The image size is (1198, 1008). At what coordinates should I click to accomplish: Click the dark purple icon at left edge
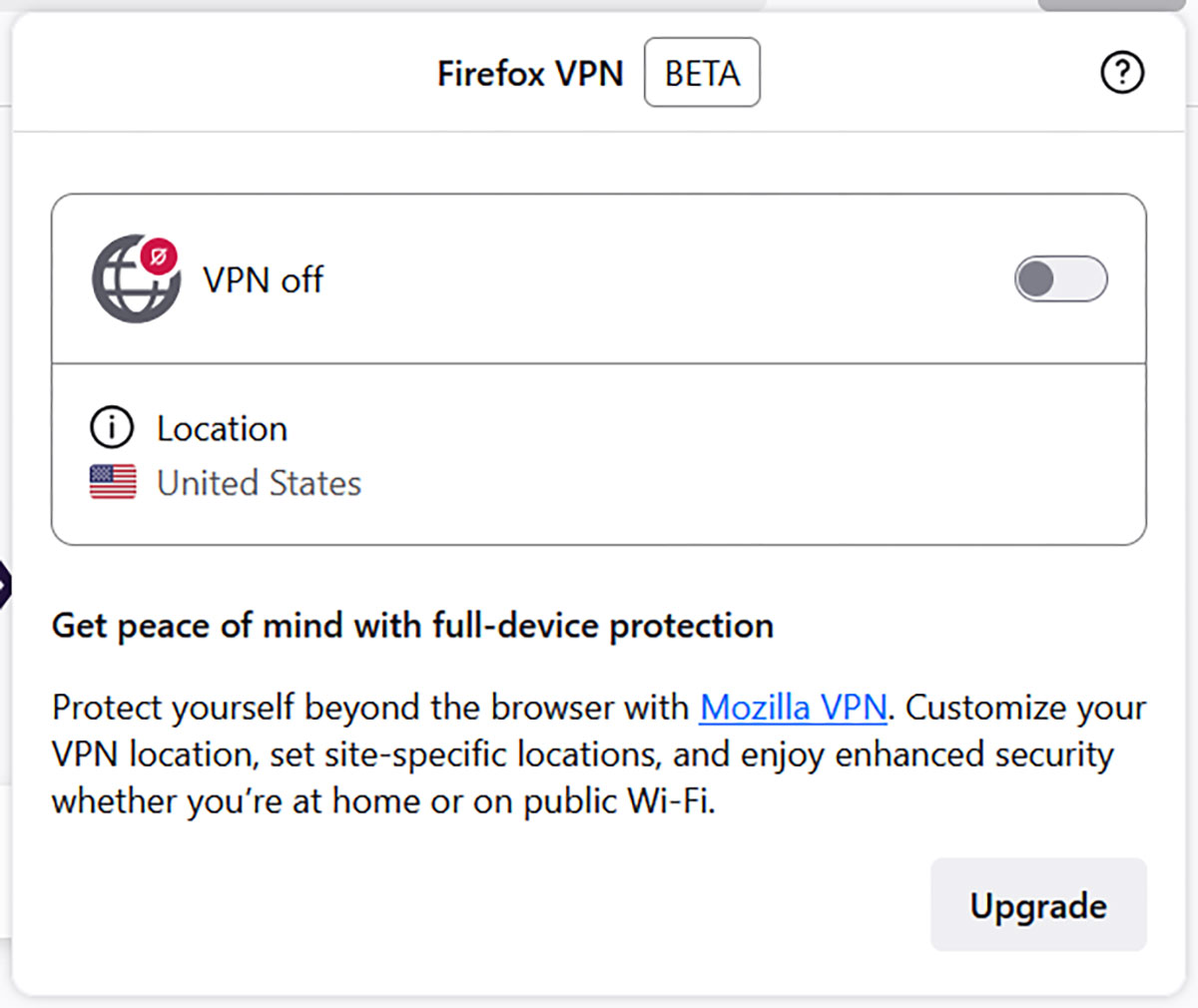click(x=4, y=586)
